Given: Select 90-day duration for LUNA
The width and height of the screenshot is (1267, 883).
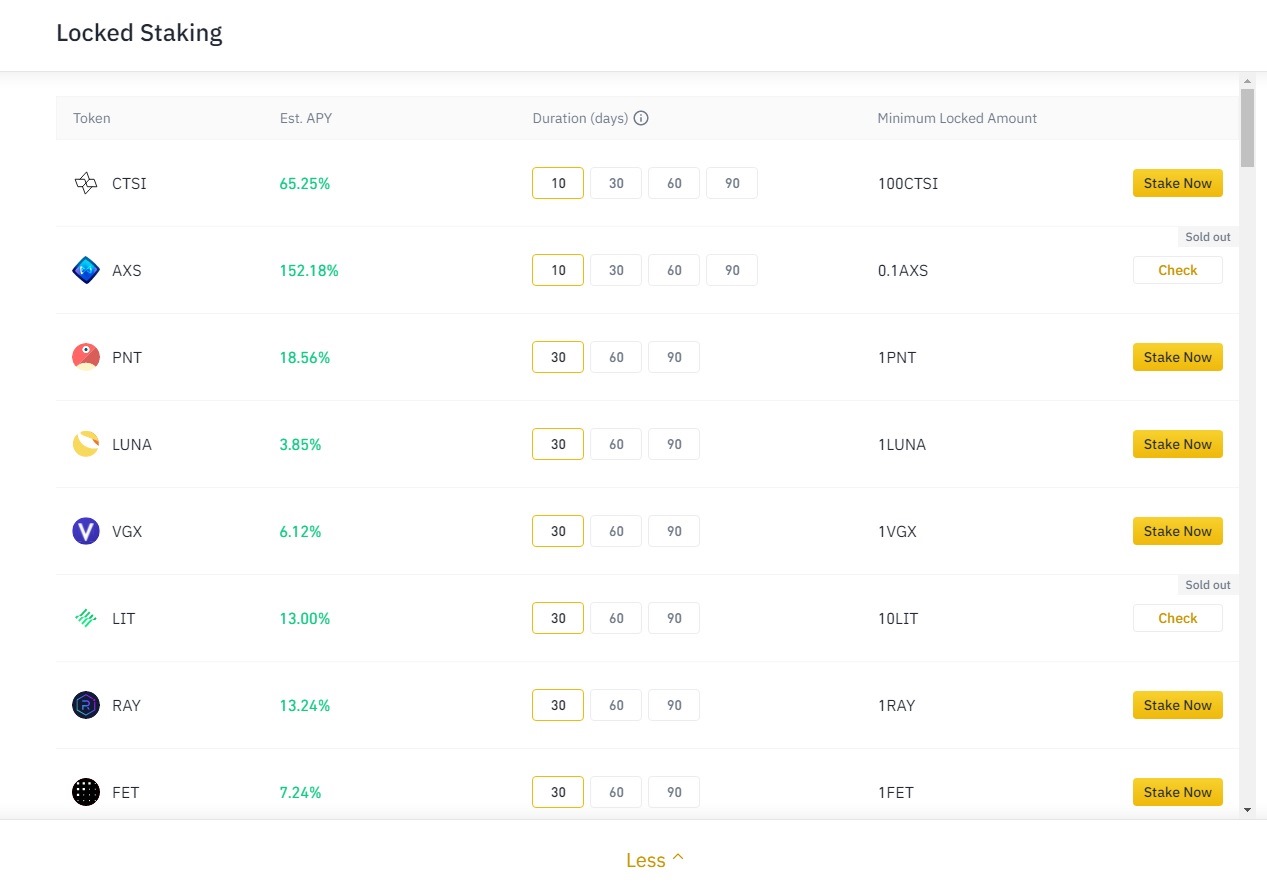Looking at the screenshot, I should (674, 444).
